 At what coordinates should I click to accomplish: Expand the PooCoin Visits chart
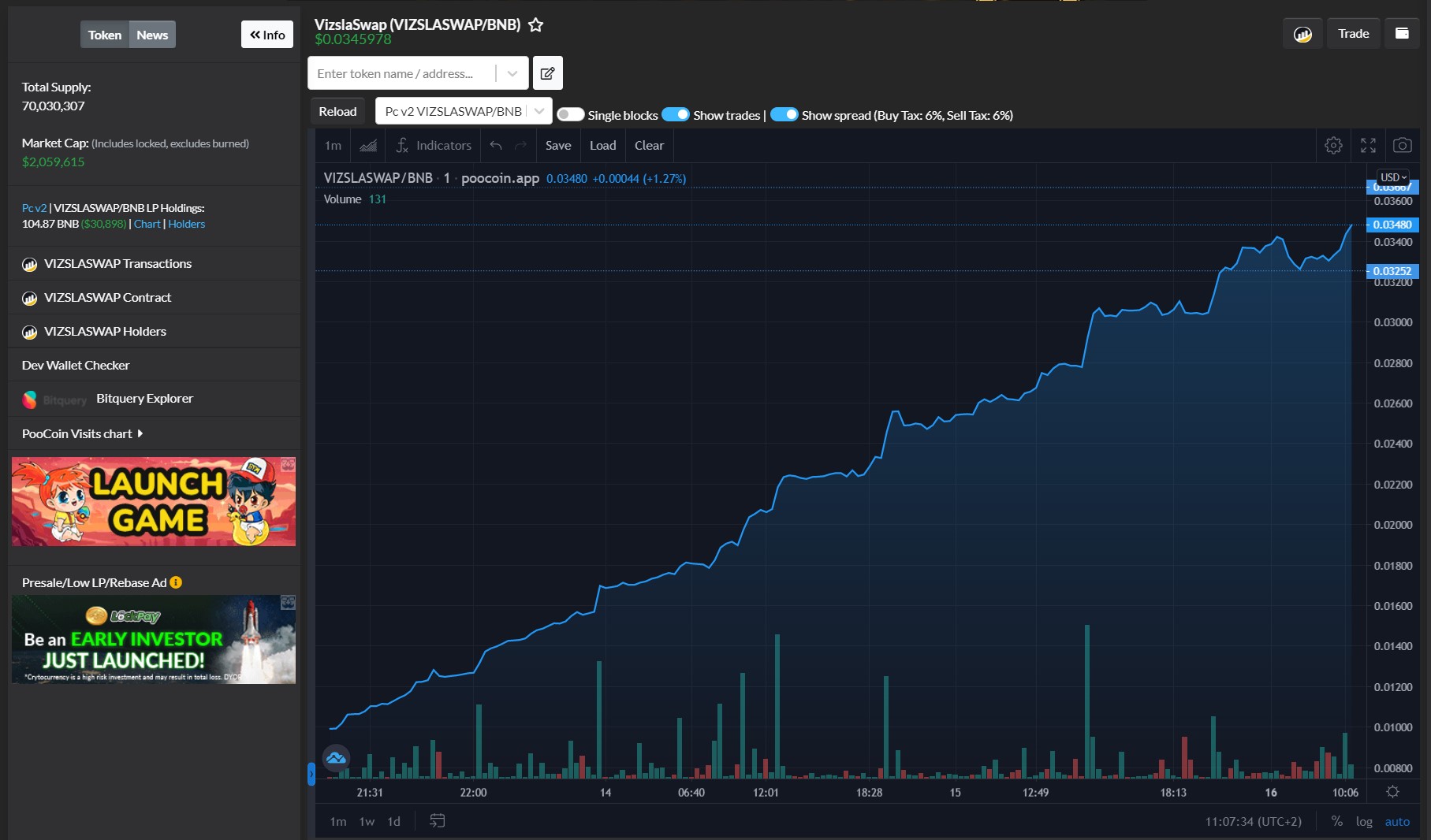83,433
